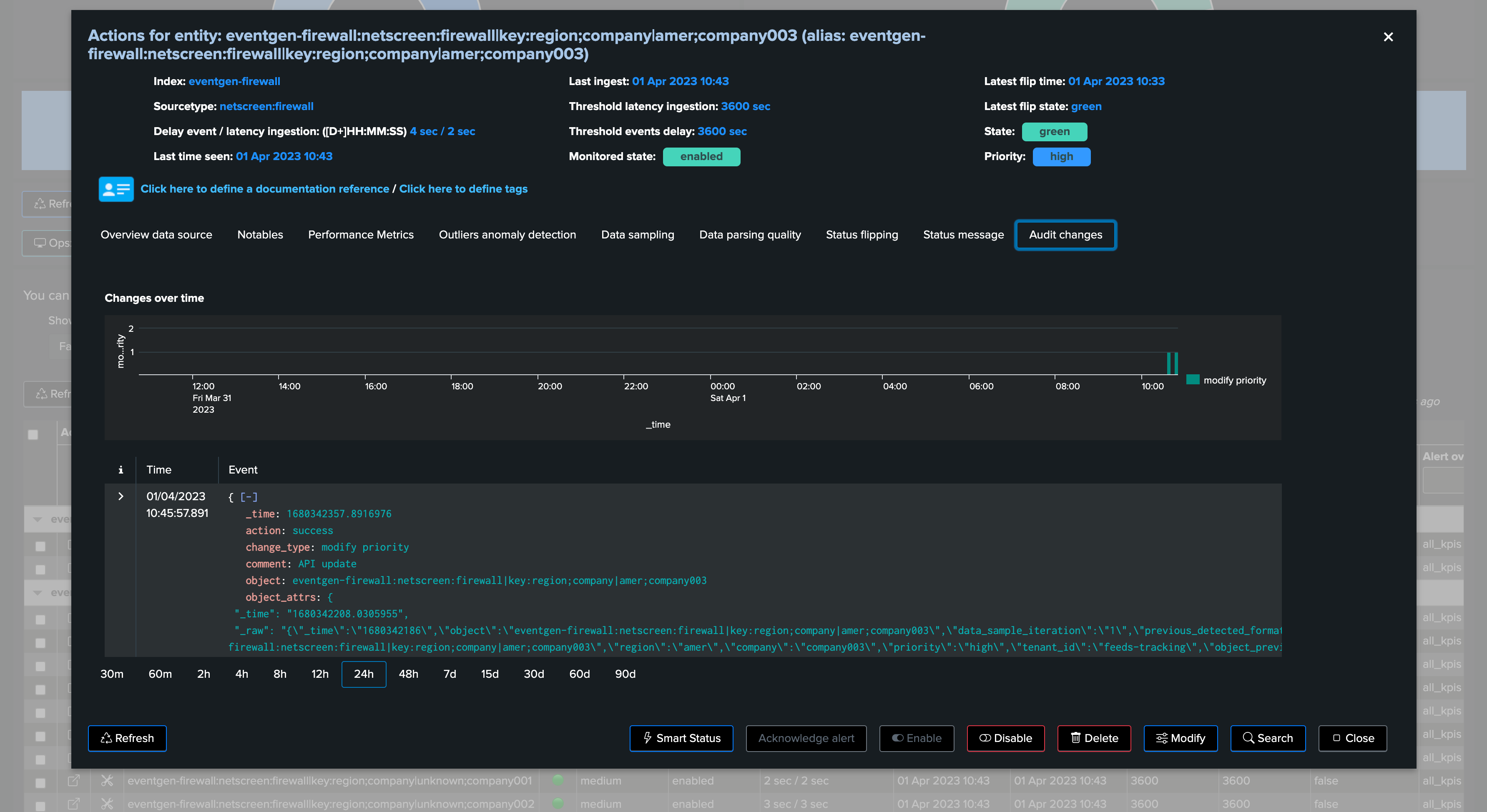Image resolution: width=1487 pixels, height=812 pixels.
Task: Open 'Click here to define tags' link
Action: click(463, 189)
